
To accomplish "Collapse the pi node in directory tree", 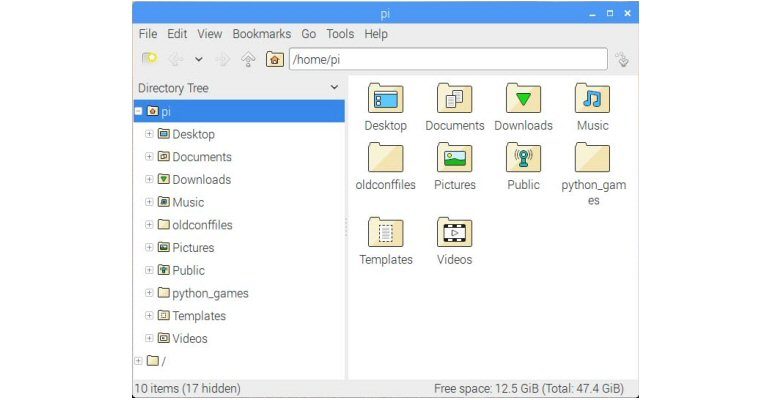I will tap(139, 112).
